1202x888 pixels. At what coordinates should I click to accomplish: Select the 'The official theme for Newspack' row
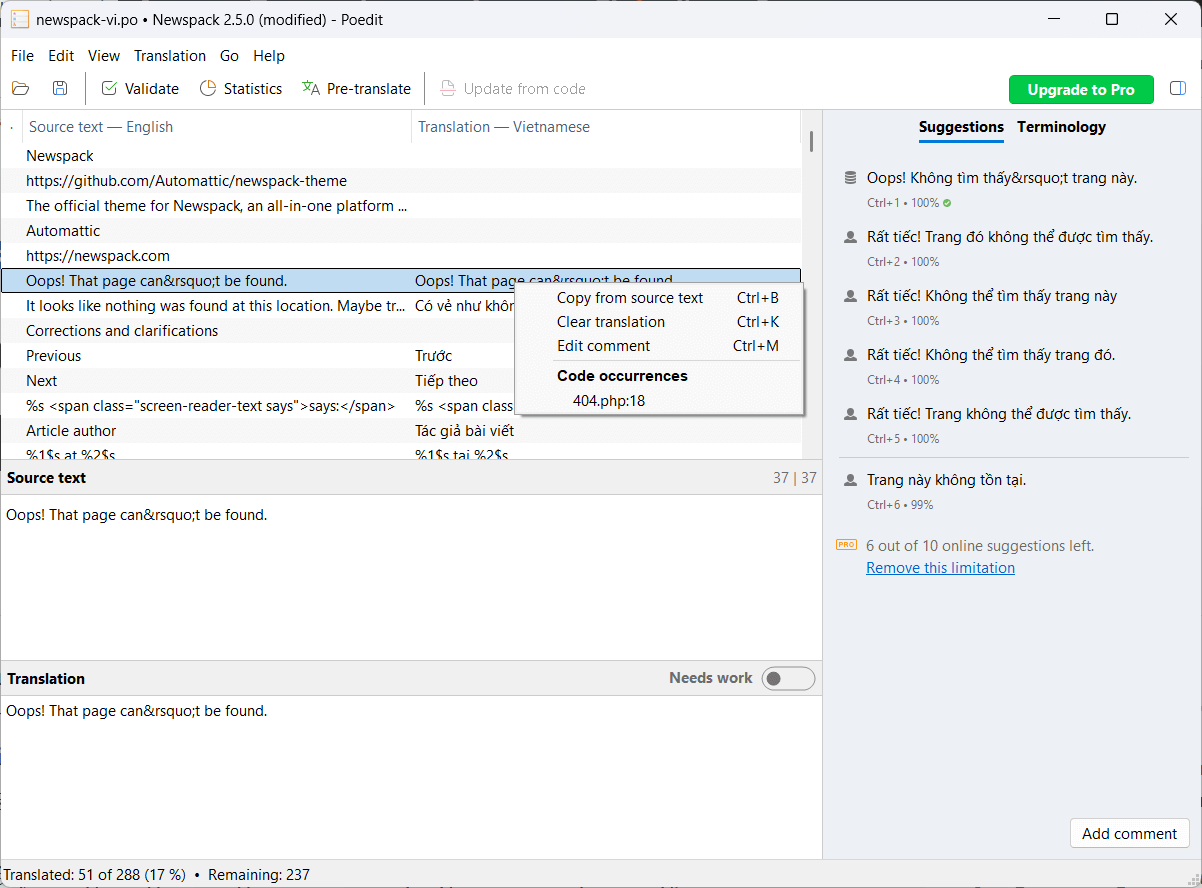tap(401, 206)
